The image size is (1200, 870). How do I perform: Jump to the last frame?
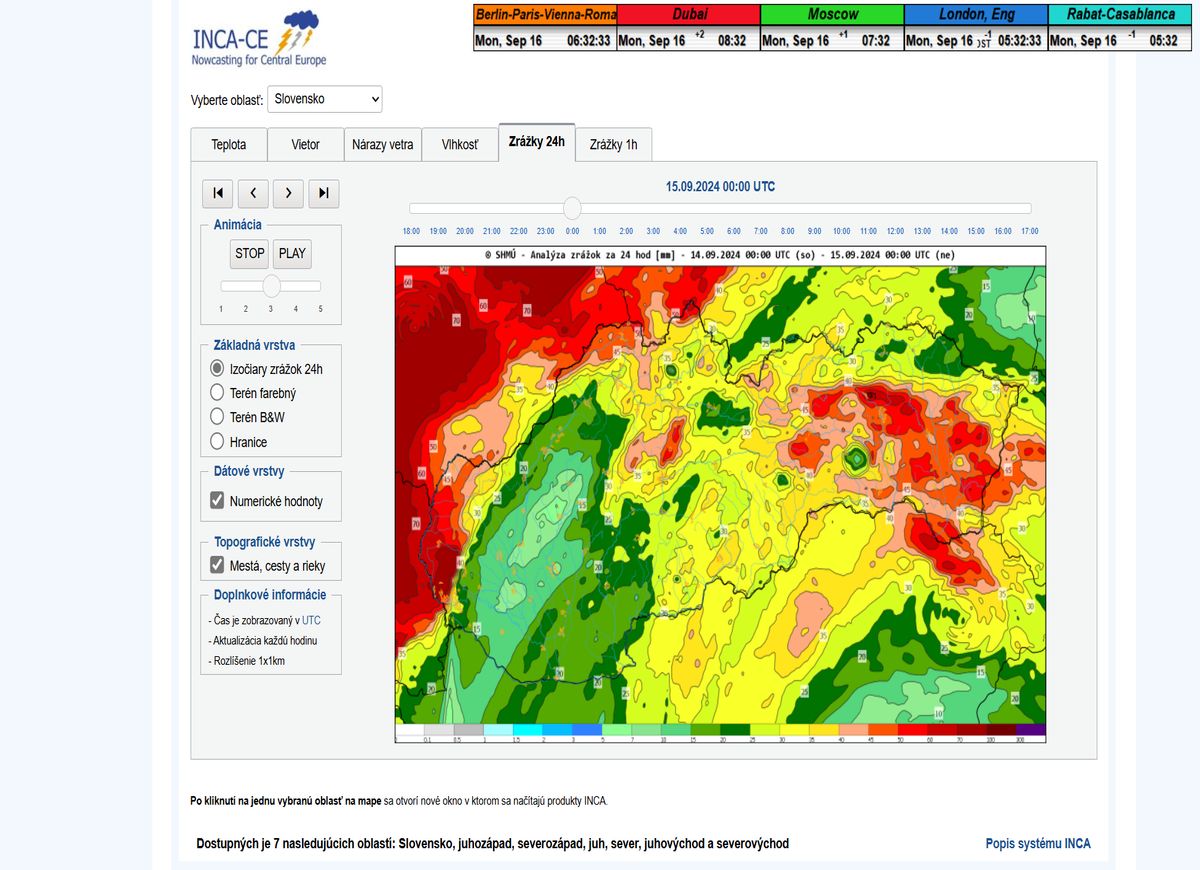click(x=323, y=193)
